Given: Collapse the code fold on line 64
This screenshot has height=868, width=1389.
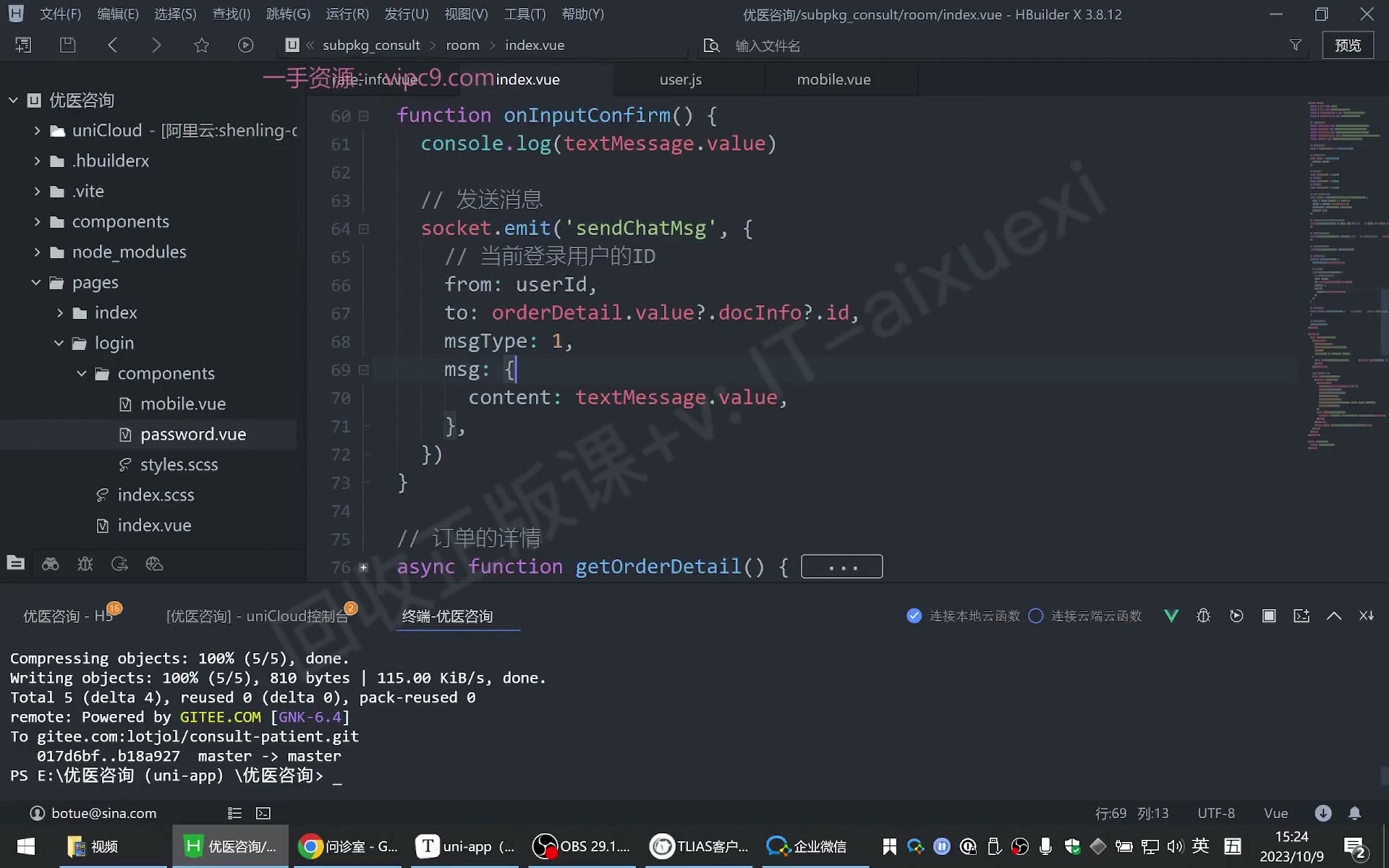Looking at the screenshot, I should [364, 229].
